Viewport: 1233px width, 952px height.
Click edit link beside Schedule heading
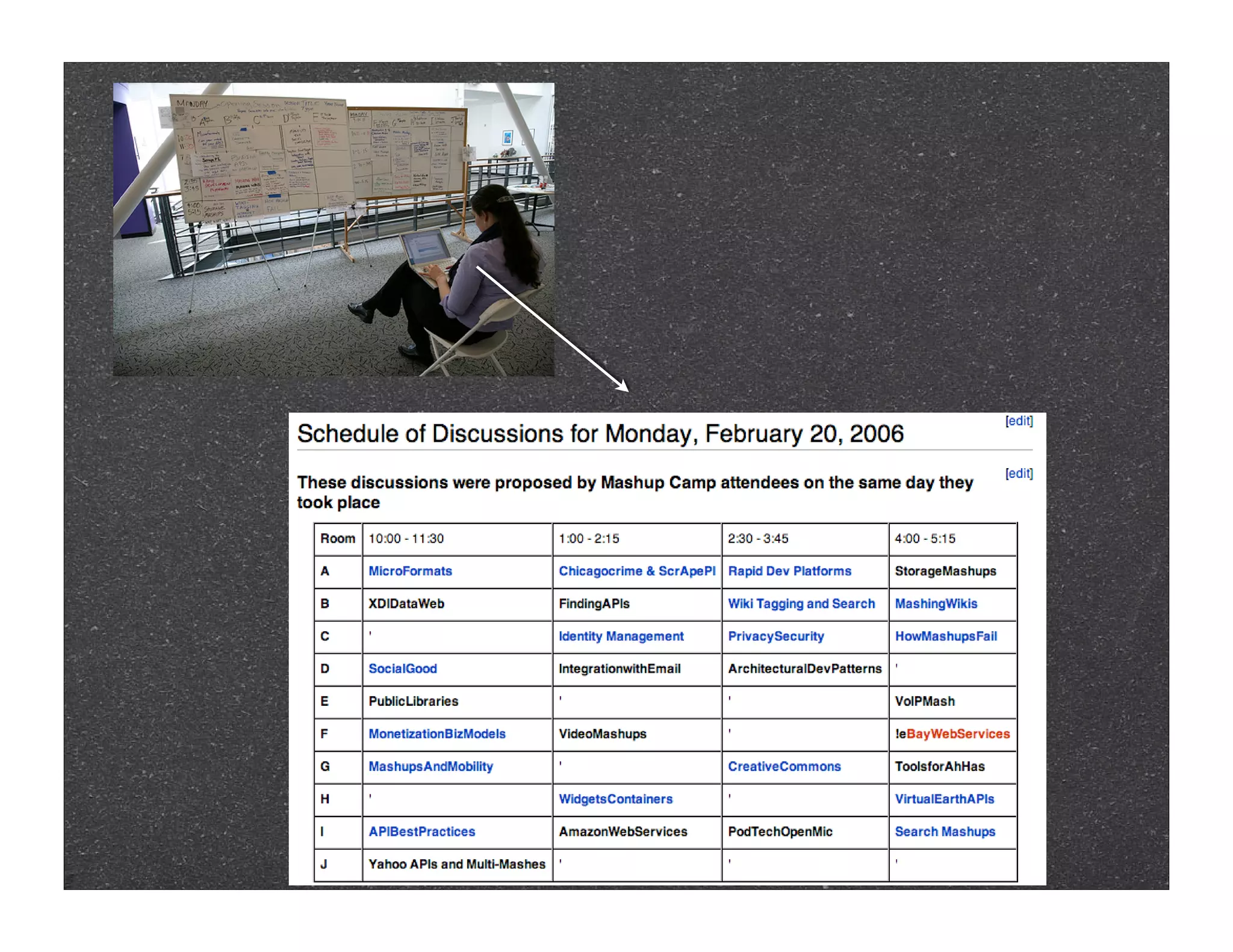tap(1019, 421)
